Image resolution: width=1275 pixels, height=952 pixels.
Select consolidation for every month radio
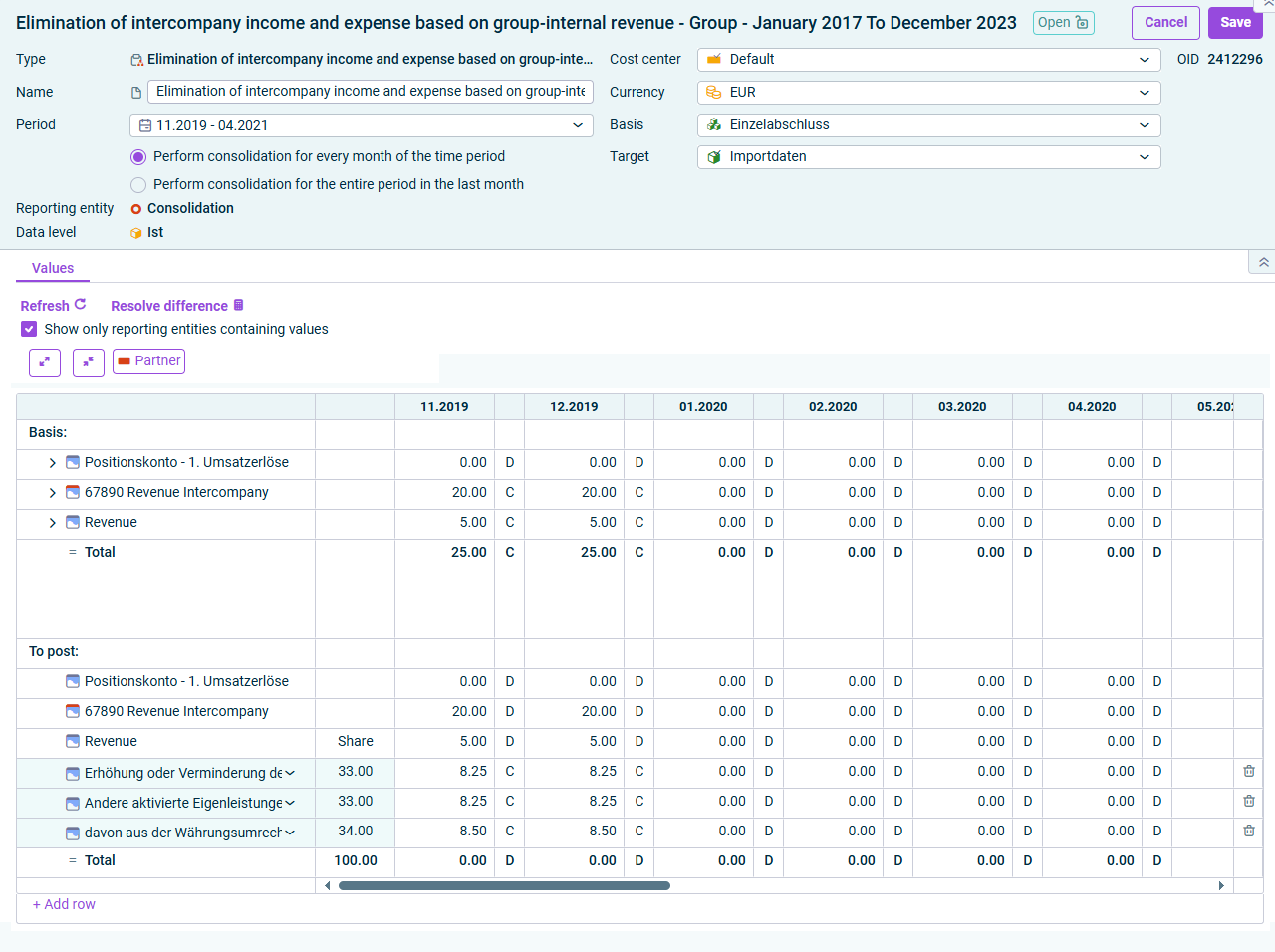138,157
